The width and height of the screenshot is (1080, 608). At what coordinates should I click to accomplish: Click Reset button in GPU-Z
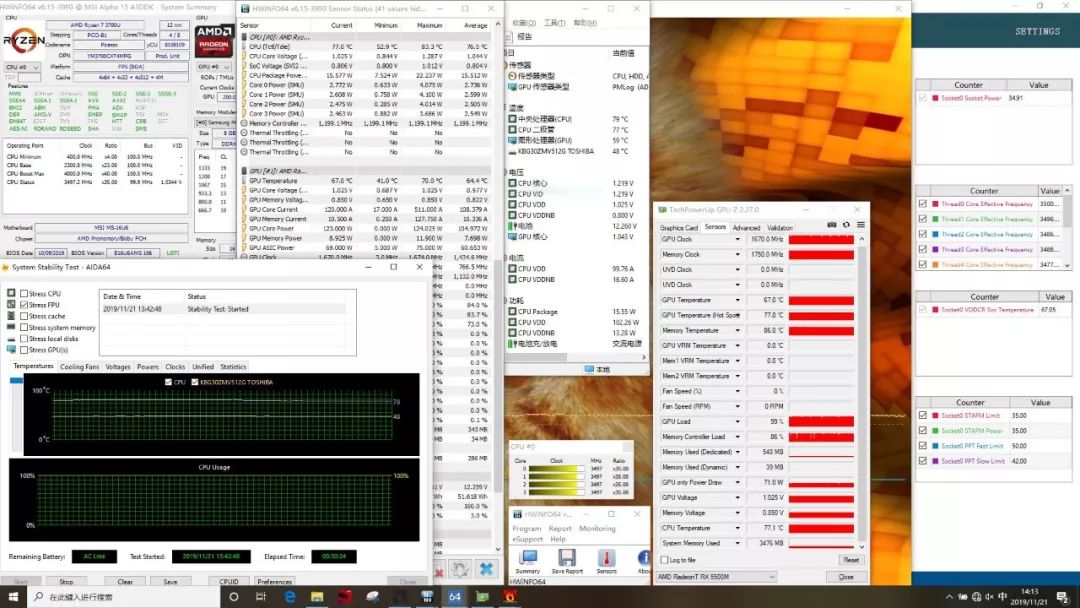(x=849, y=560)
